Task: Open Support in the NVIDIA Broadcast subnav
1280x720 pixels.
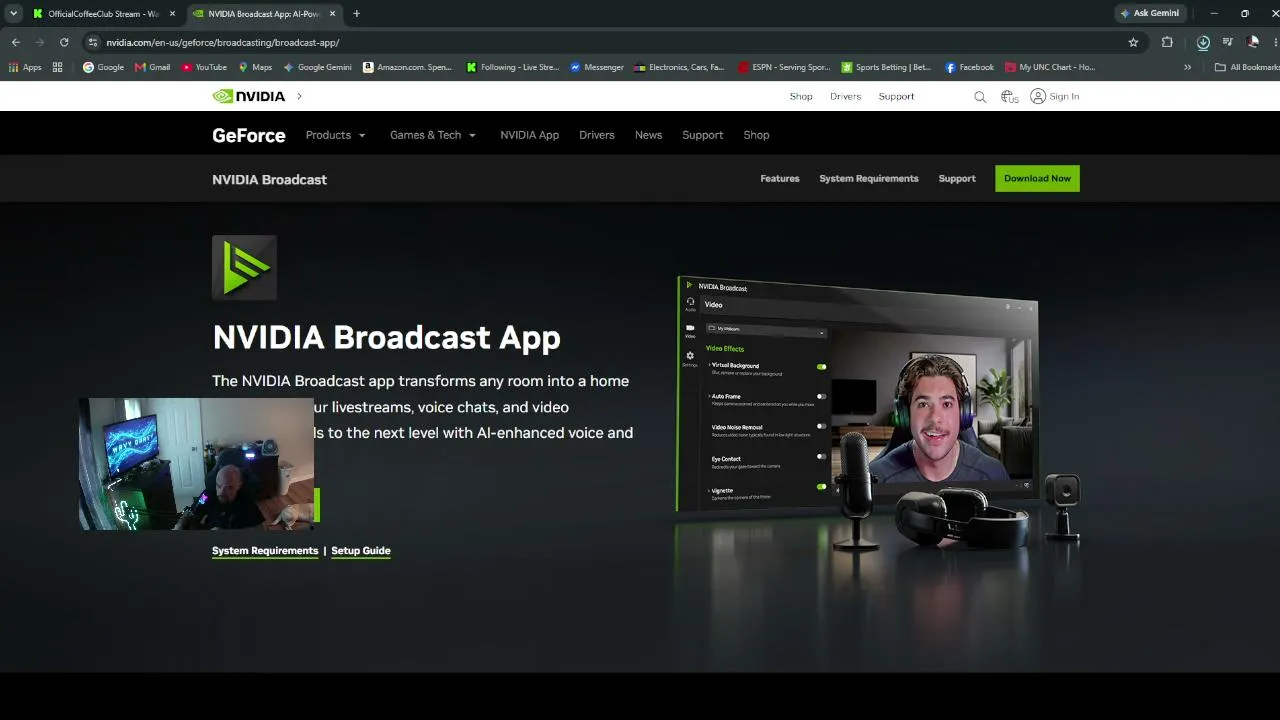Action: click(x=957, y=178)
